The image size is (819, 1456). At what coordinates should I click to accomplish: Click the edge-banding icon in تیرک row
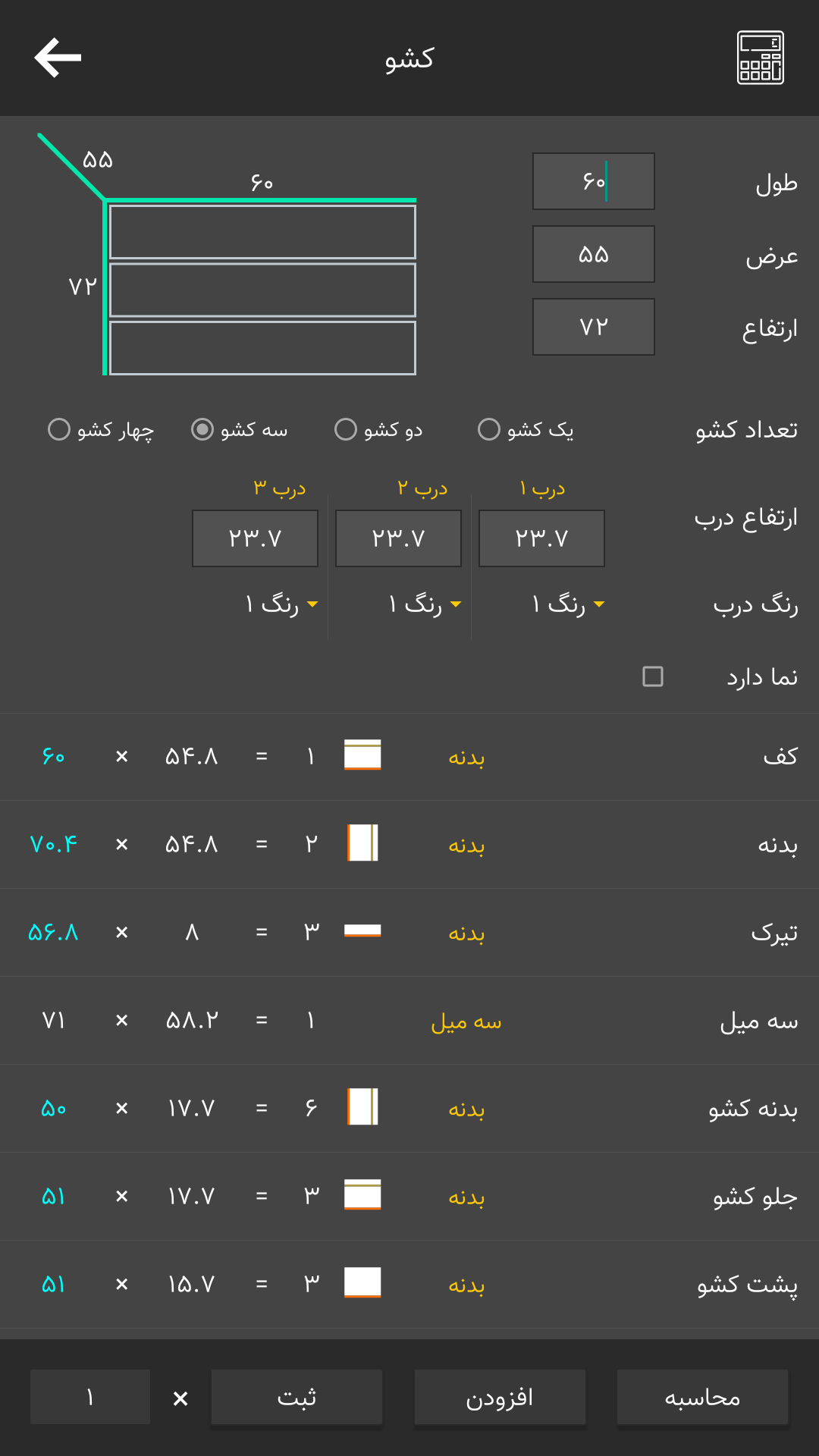[362, 931]
